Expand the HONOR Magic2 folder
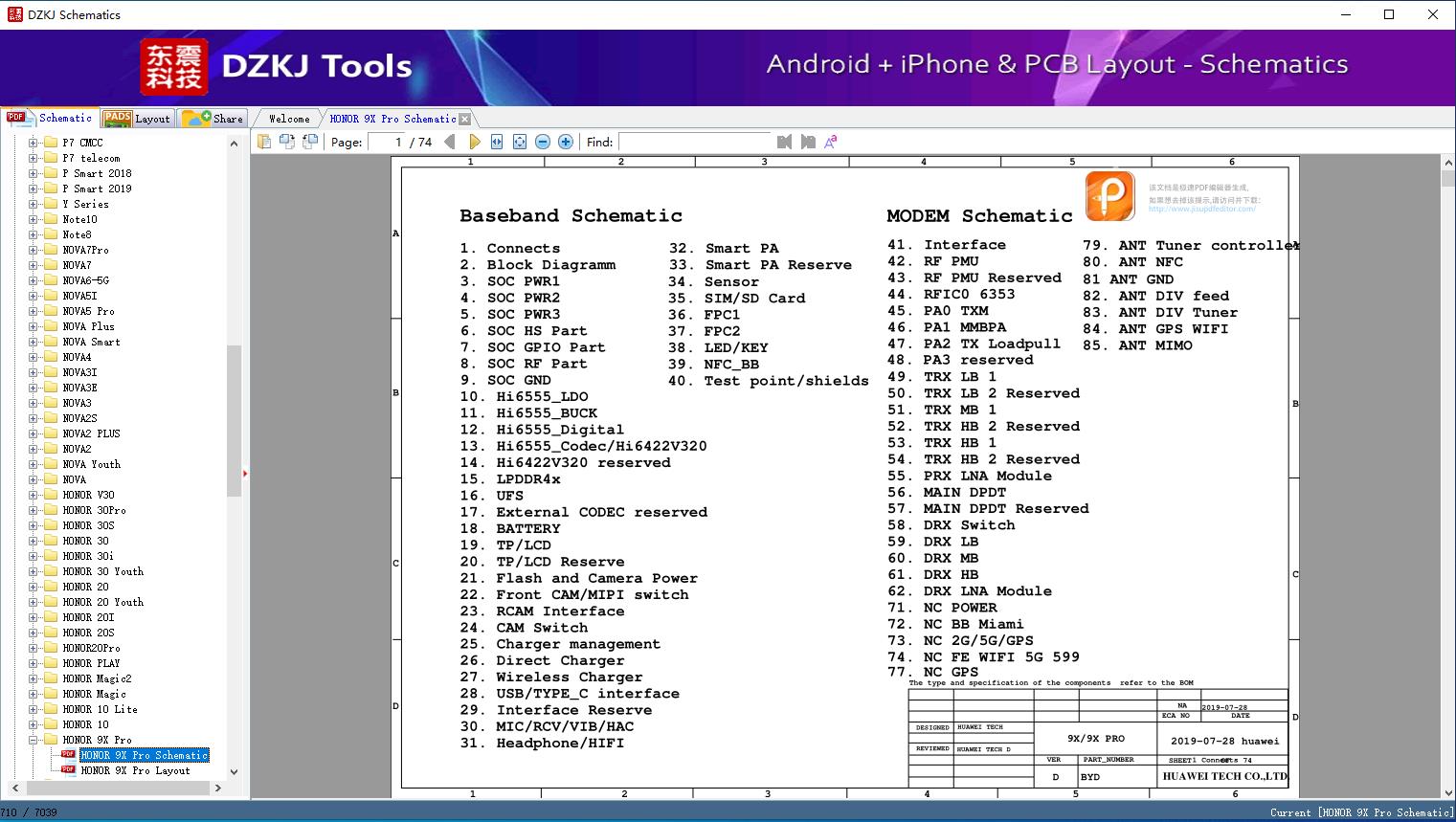This screenshot has width=1456, height=822. click(x=34, y=678)
